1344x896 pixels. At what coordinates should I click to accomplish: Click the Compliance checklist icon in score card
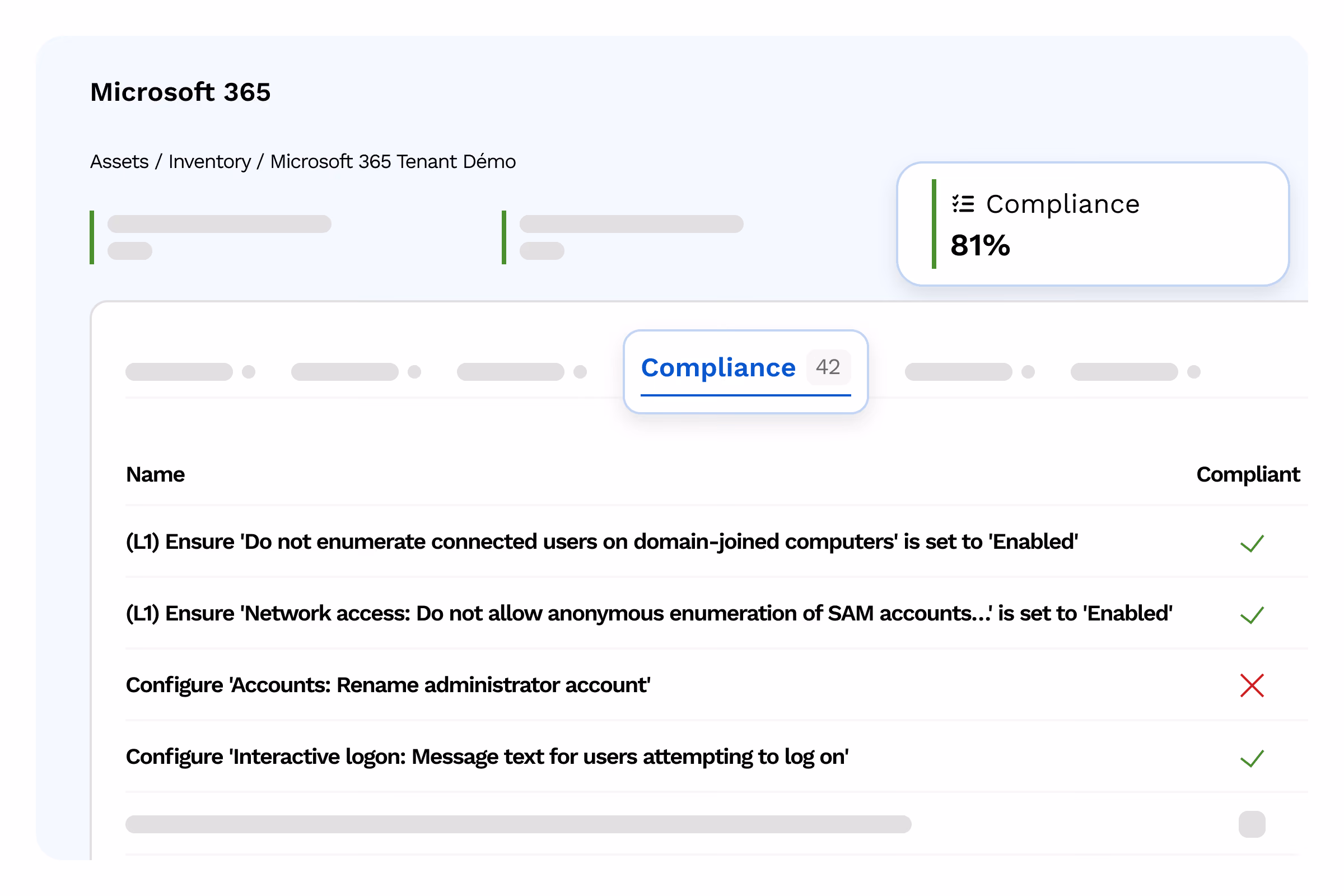(963, 204)
